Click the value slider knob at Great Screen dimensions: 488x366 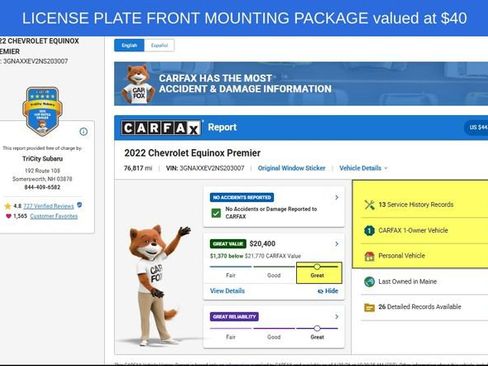pyautogui.click(x=317, y=266)
